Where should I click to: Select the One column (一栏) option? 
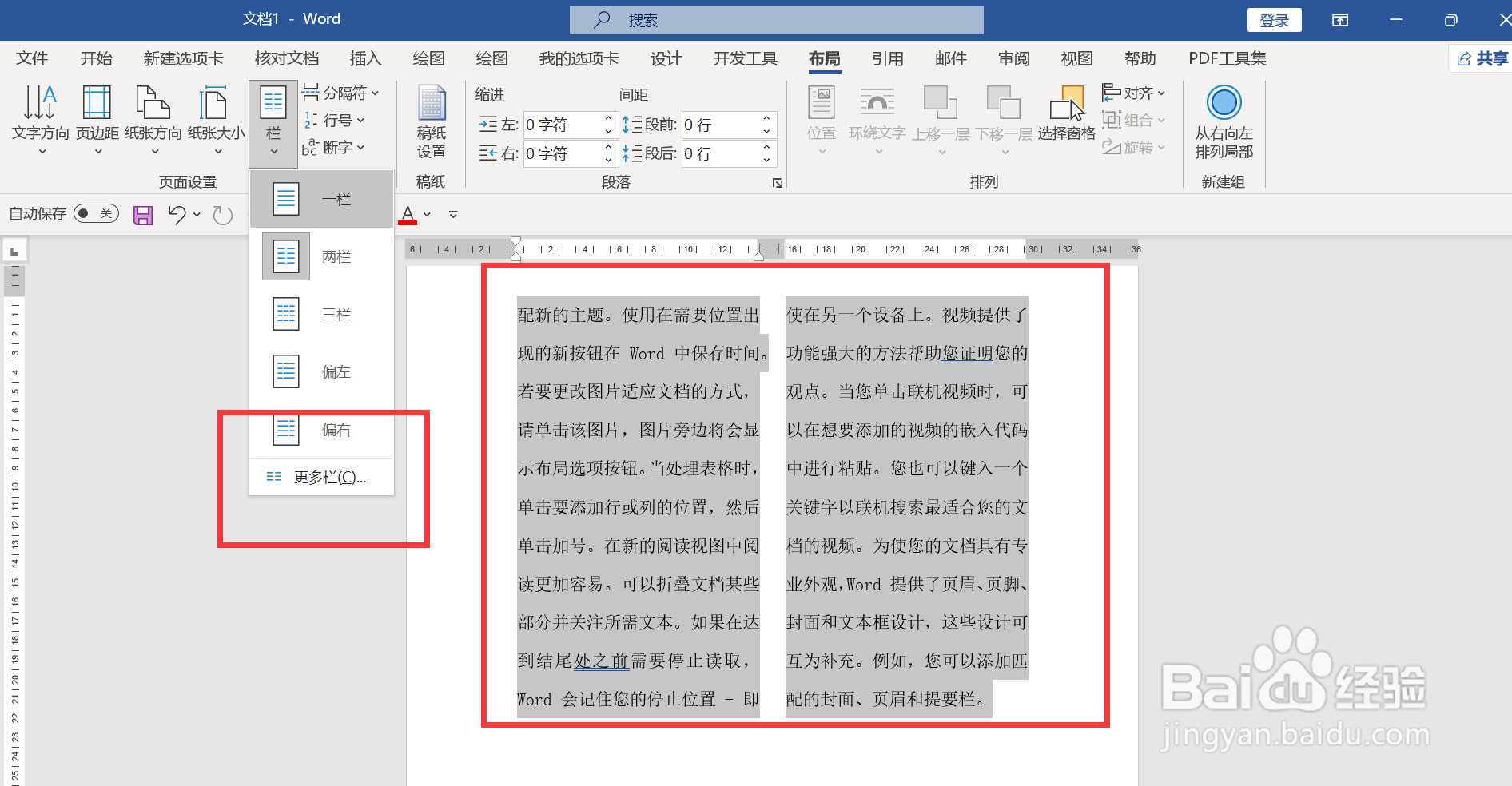321,199
